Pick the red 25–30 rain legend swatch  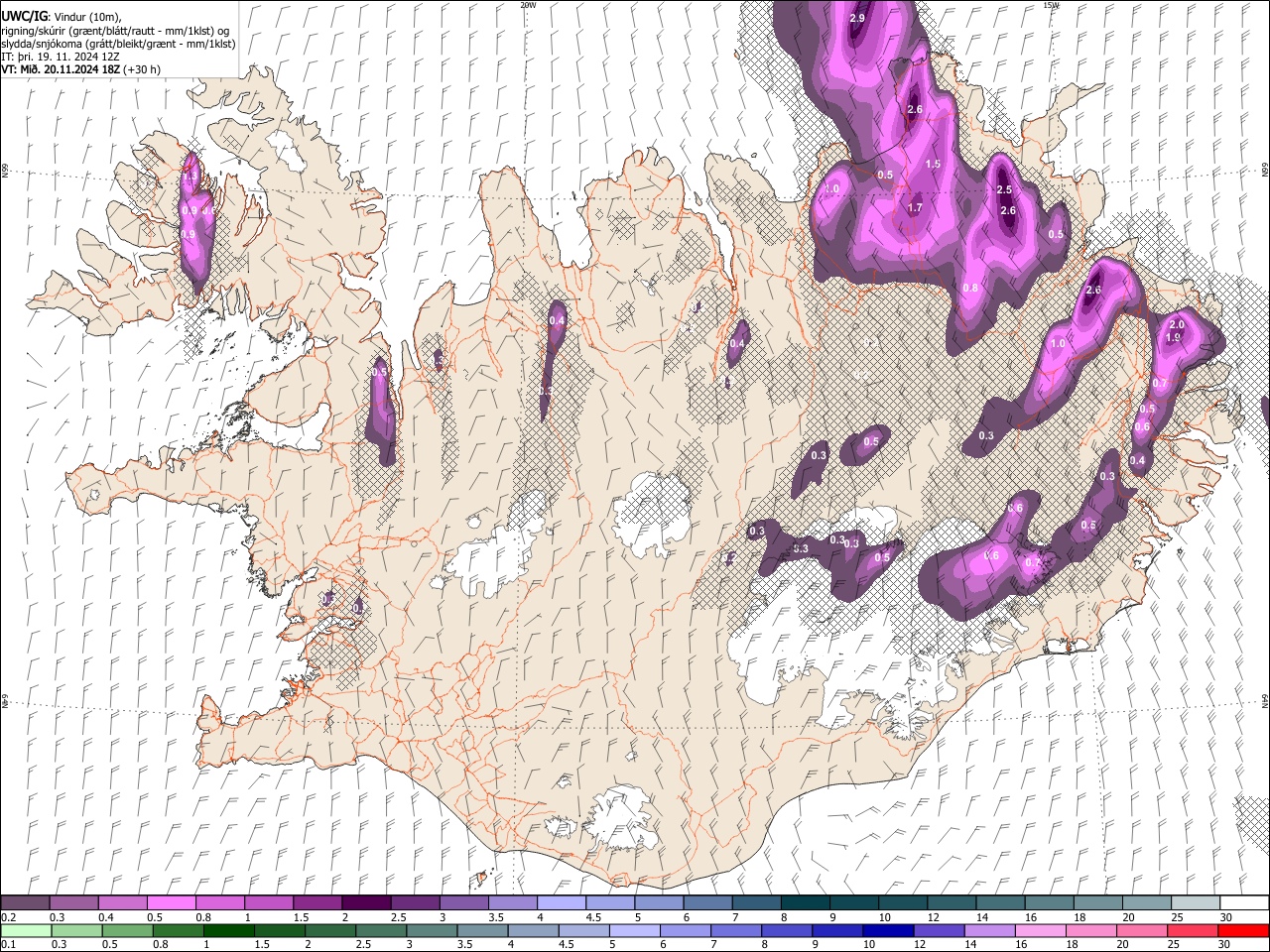(x=1193, y=930)
